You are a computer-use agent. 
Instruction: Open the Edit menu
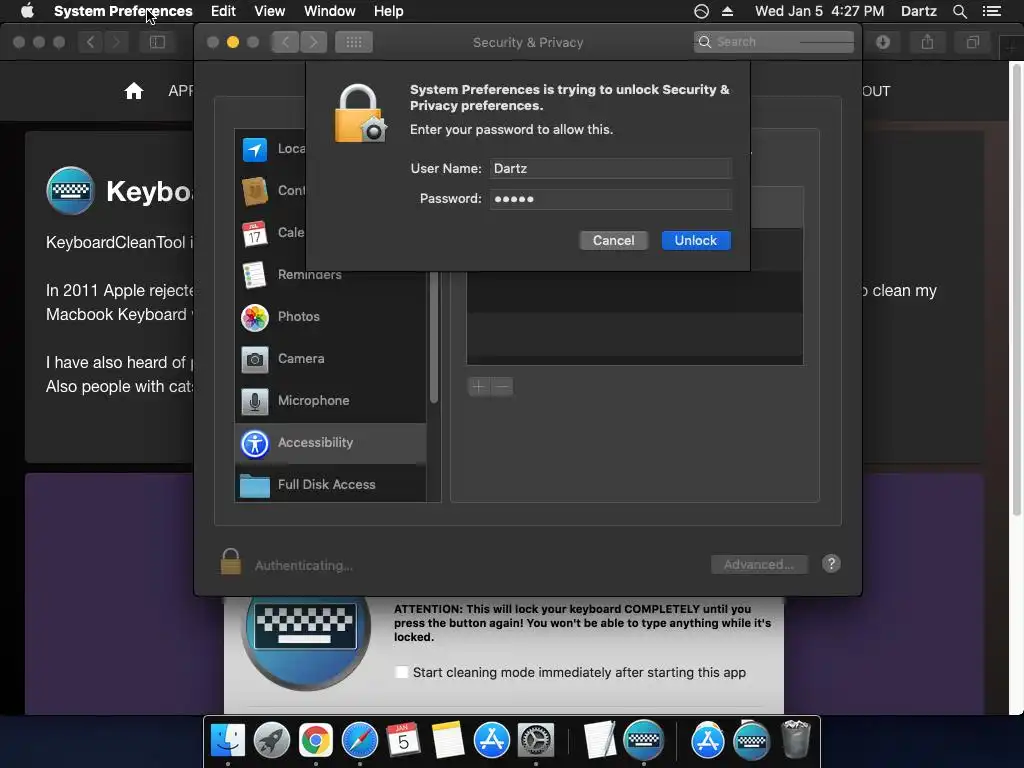223,11
